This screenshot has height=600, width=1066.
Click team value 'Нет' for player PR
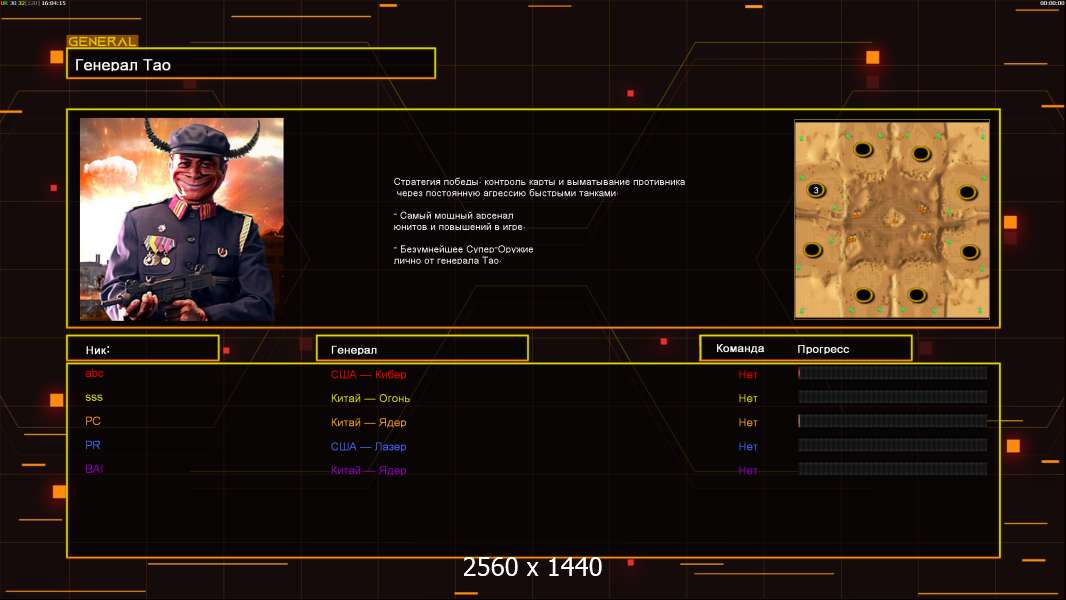[x=748, y=446]
